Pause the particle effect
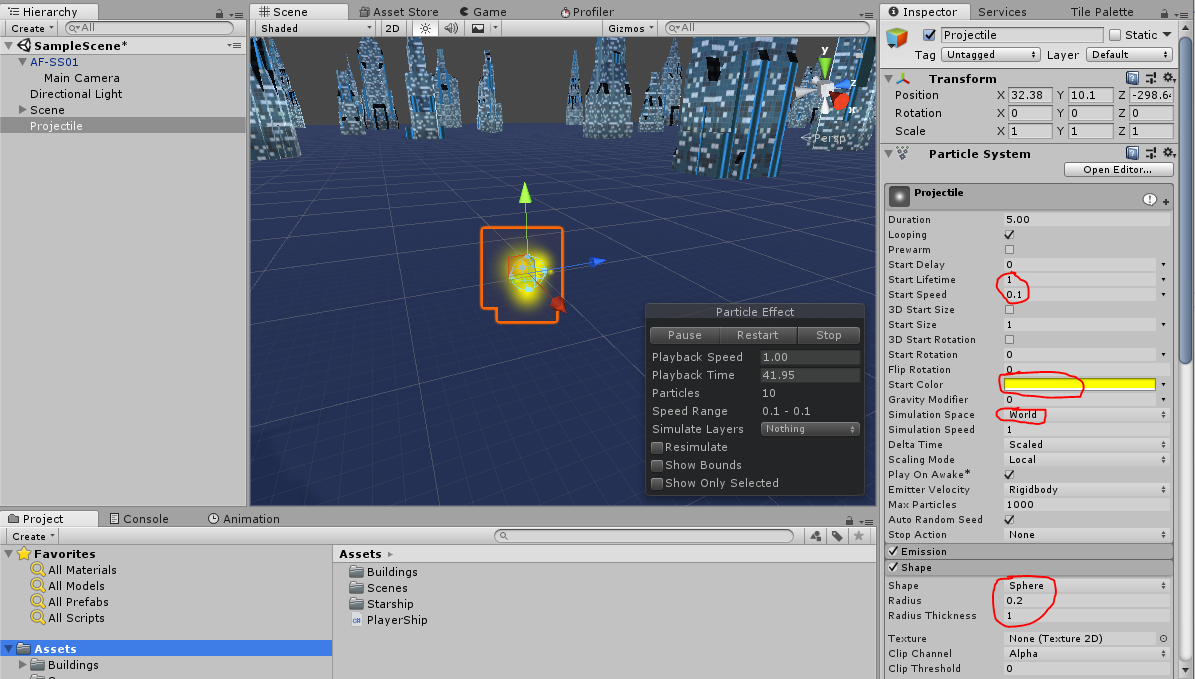1195x679 pixels. [684, 335]
